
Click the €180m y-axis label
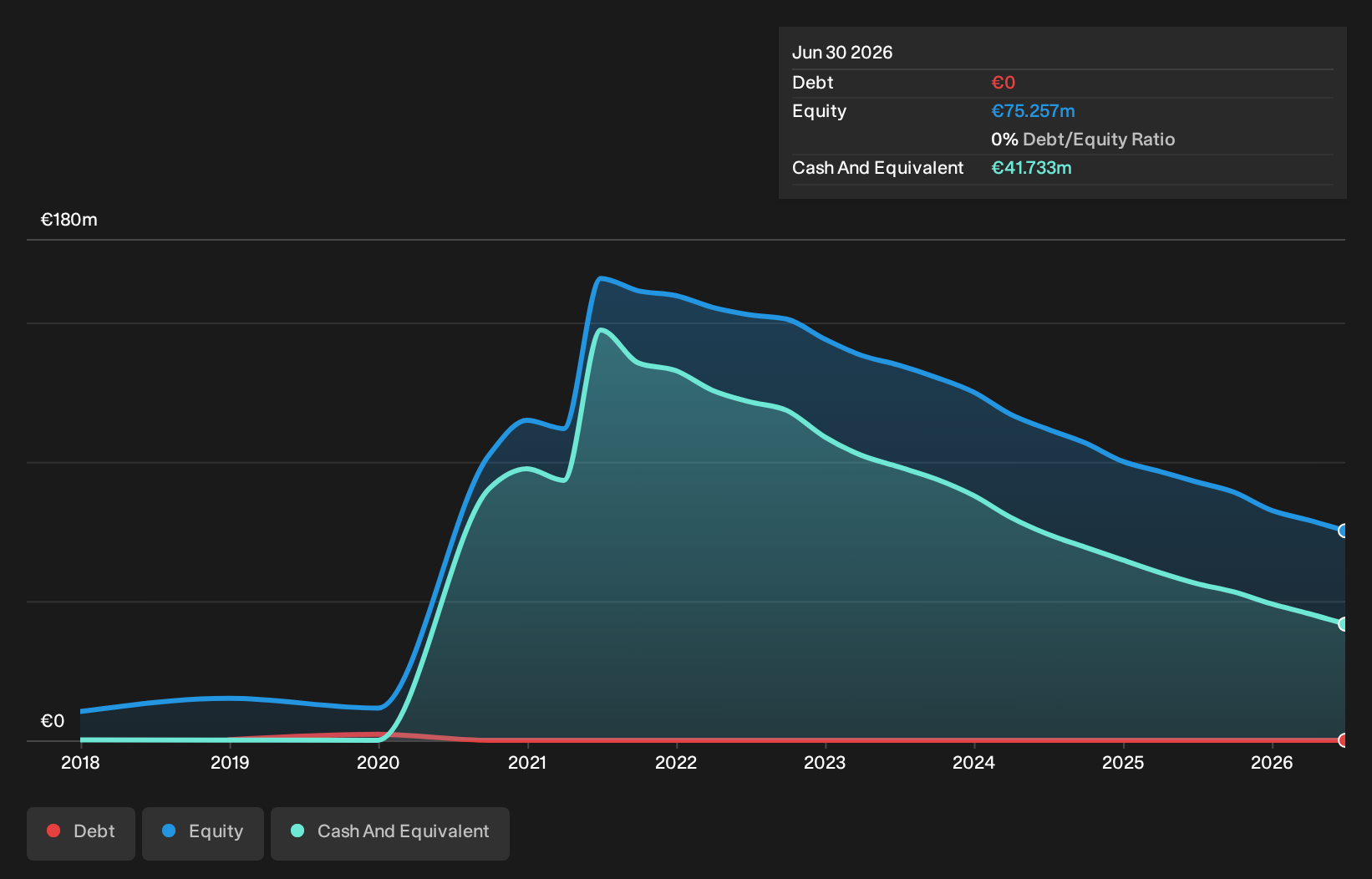pos(69,220)
